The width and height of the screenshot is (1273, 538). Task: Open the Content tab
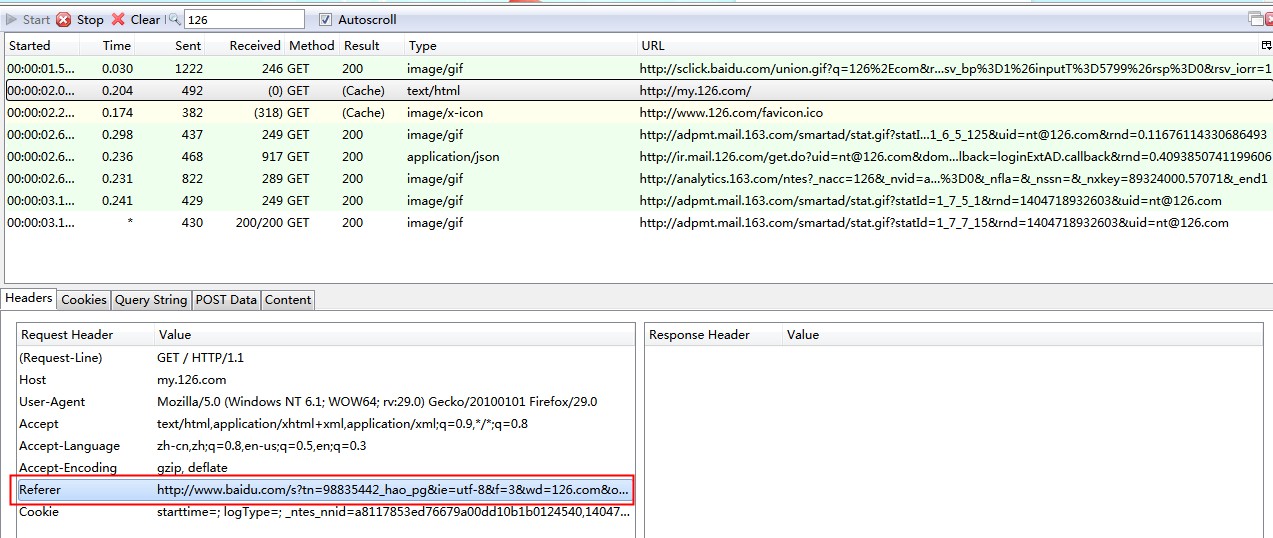288,300
